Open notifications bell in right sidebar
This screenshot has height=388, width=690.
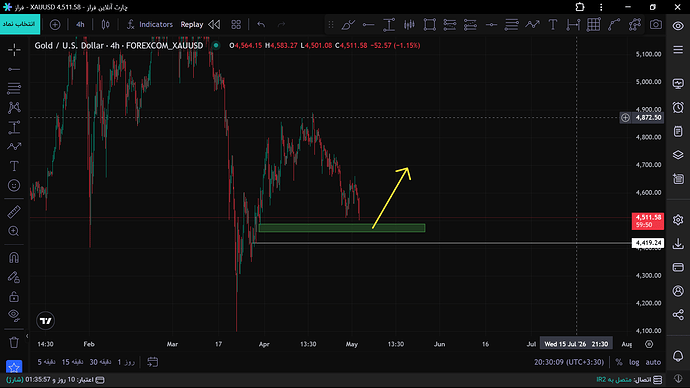678,355
